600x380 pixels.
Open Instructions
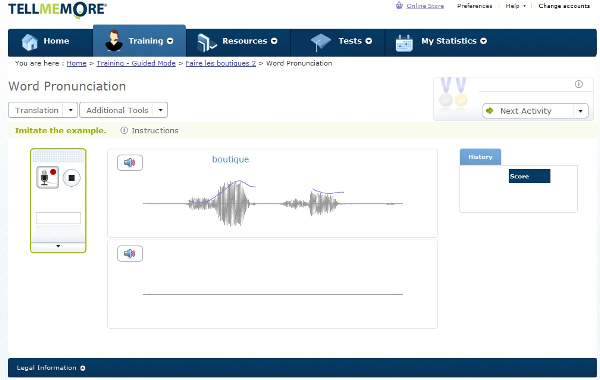155,130
